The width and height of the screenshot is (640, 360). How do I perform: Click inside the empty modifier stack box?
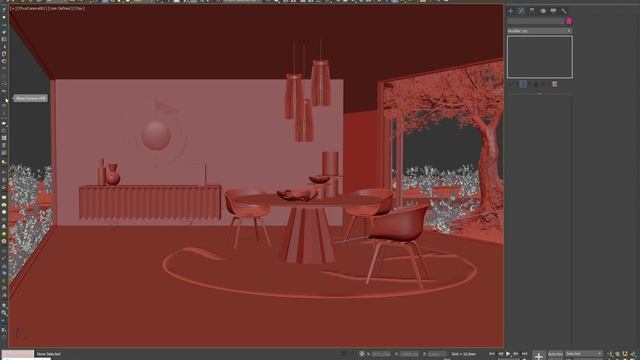[540, 57]
